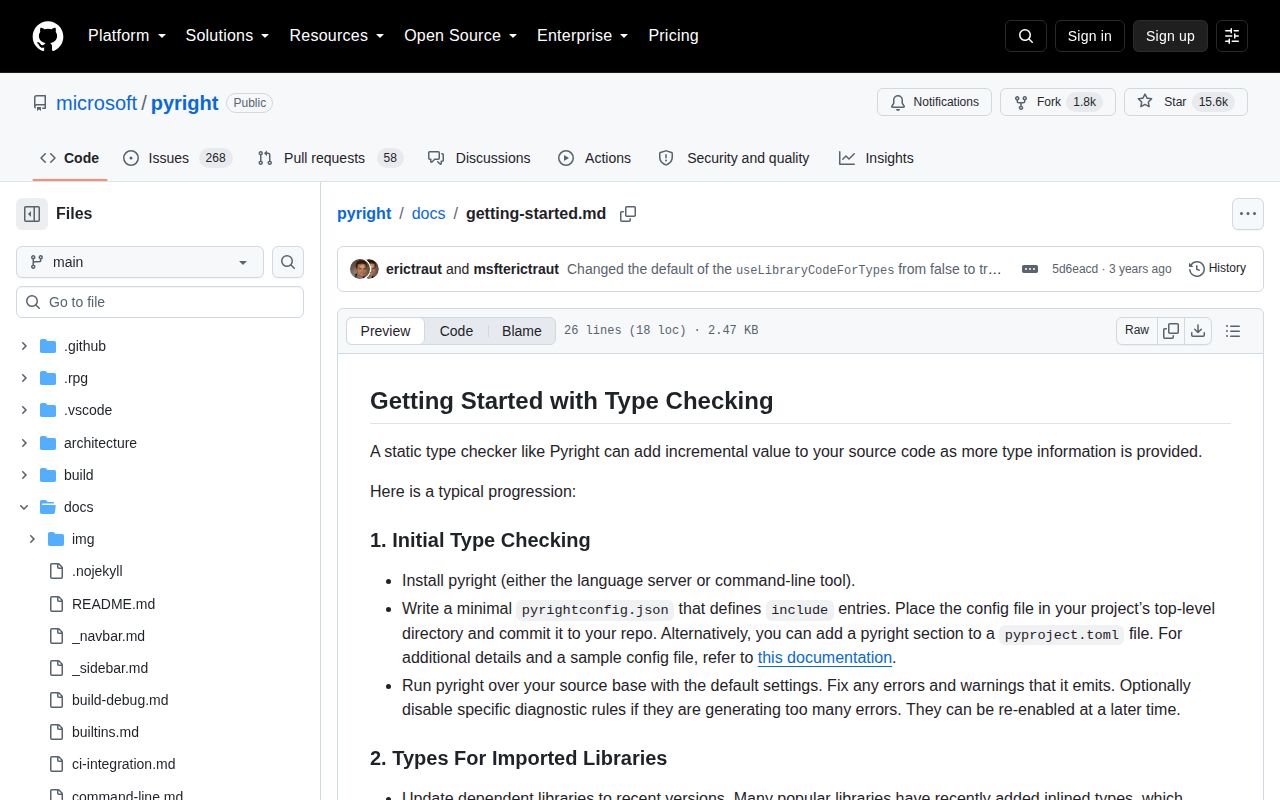
Task: Open the GitHub home logo
Action: [48, 36]
